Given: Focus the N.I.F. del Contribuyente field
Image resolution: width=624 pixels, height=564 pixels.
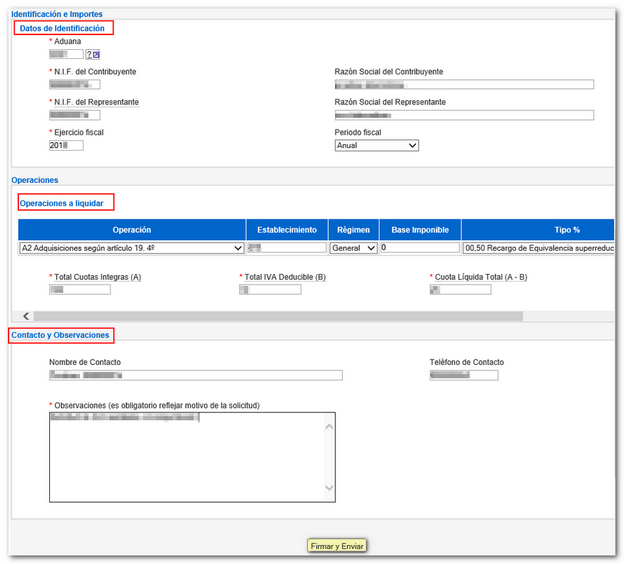Looking at the screenshot, I should pyautogui.click(x=74, y=85).
